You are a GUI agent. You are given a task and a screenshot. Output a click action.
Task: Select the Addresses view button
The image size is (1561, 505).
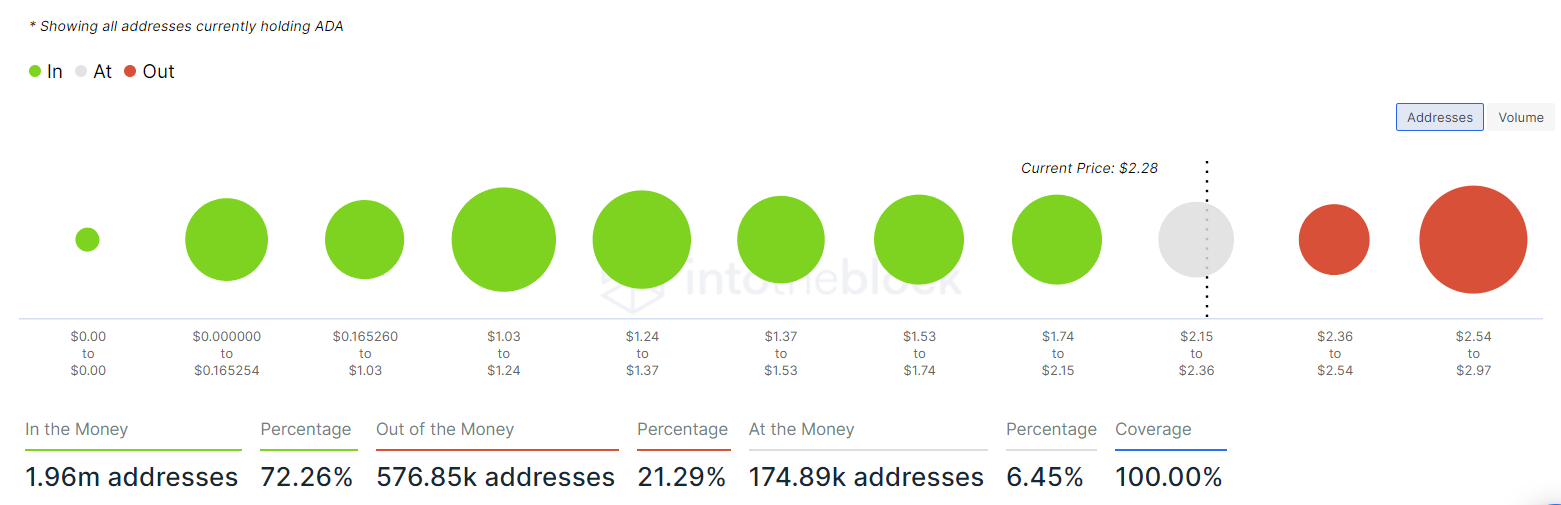(1440, 117)
